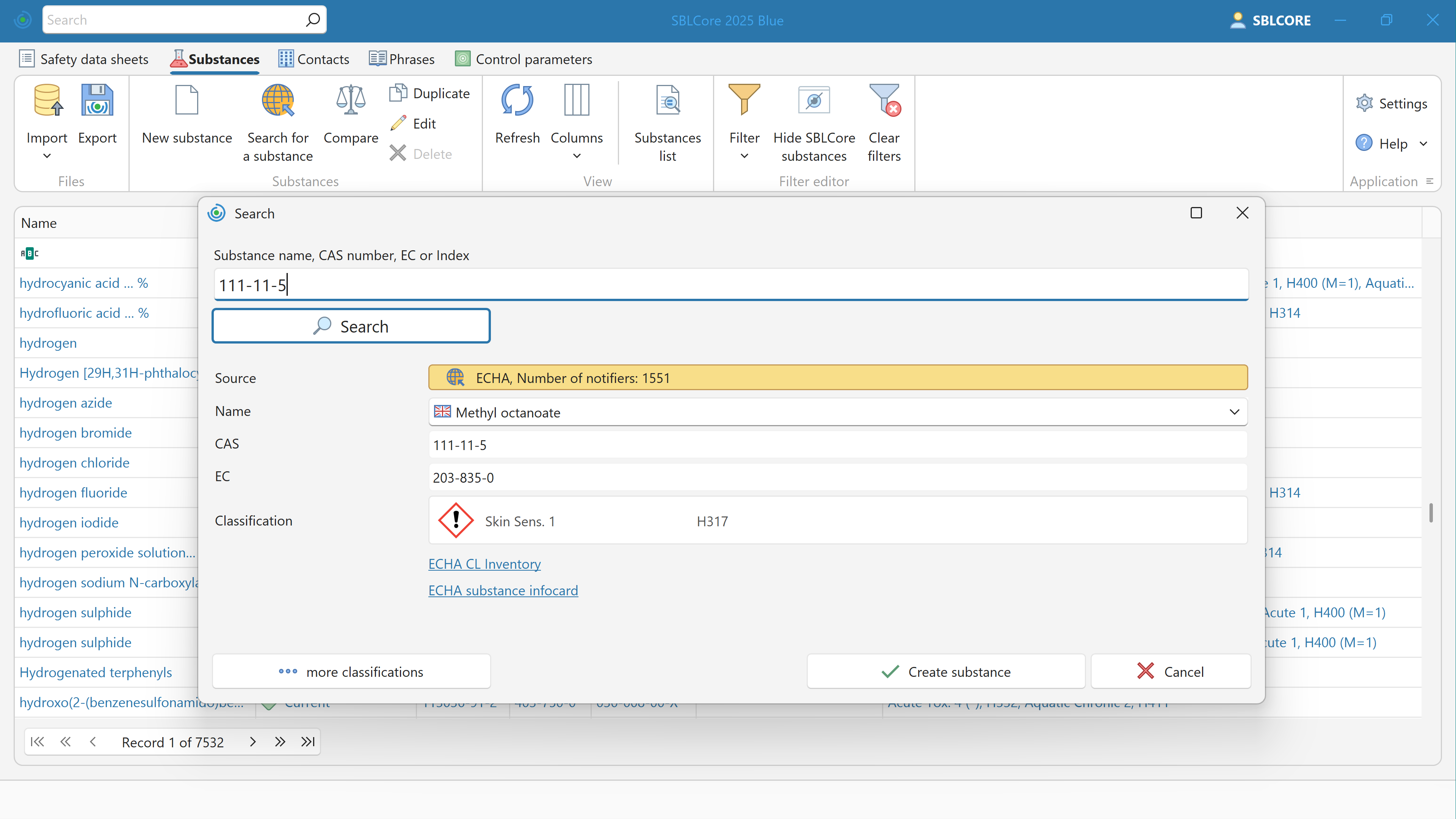Expand the Help menu

(1423, 144)
